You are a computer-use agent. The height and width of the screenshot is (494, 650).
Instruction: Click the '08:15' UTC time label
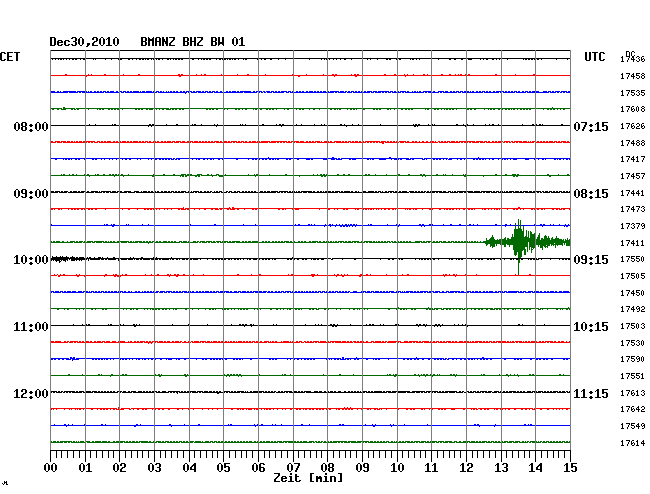(591, 194)
